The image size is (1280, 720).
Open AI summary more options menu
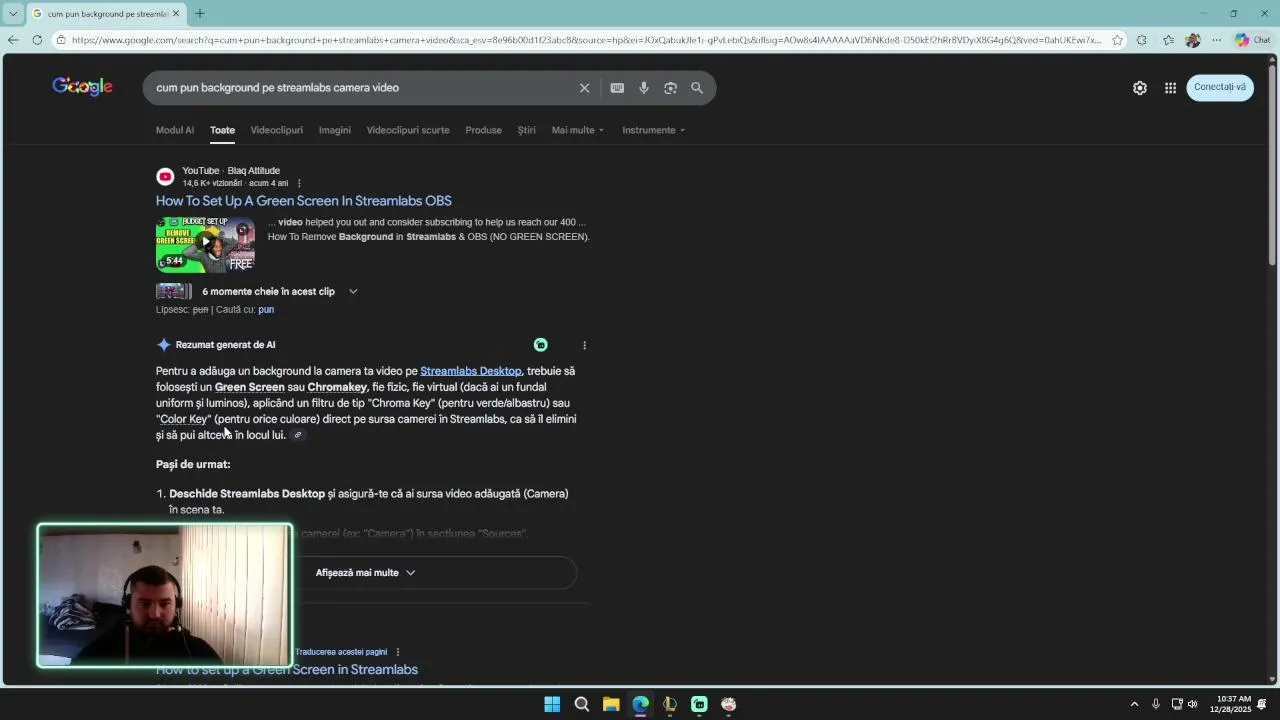click(x=585, y=345)
